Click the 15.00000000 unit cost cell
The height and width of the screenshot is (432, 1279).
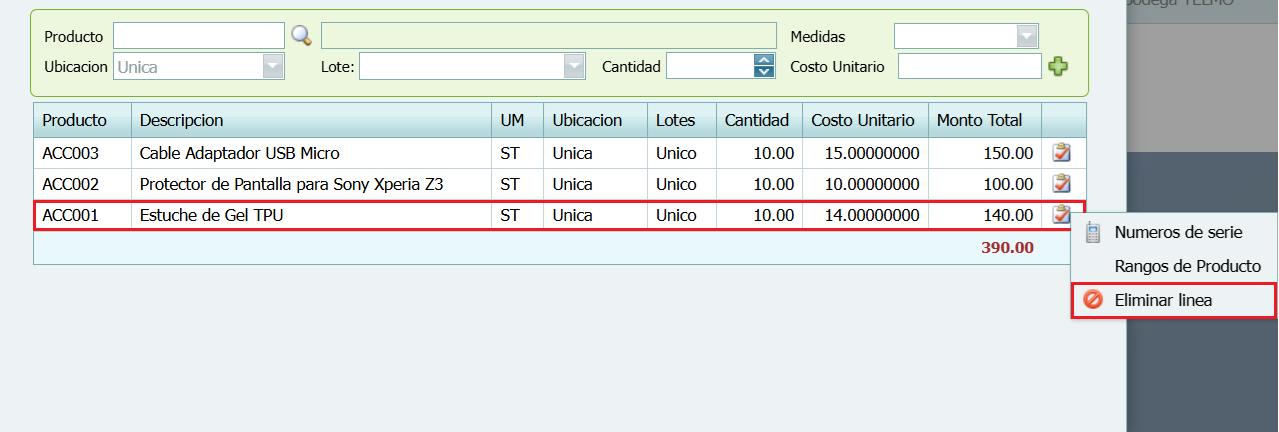point(866,153)
